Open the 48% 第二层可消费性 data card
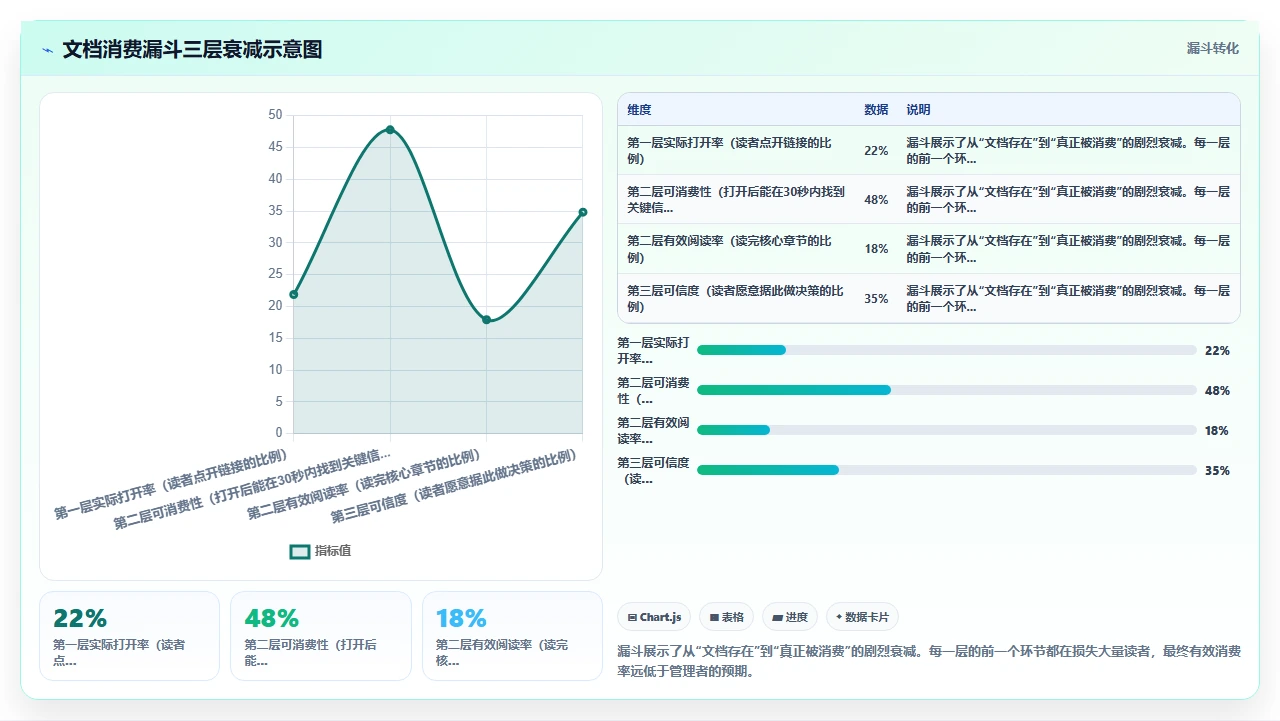Viewport: 1280px width, 721px height. pos(320,636)
